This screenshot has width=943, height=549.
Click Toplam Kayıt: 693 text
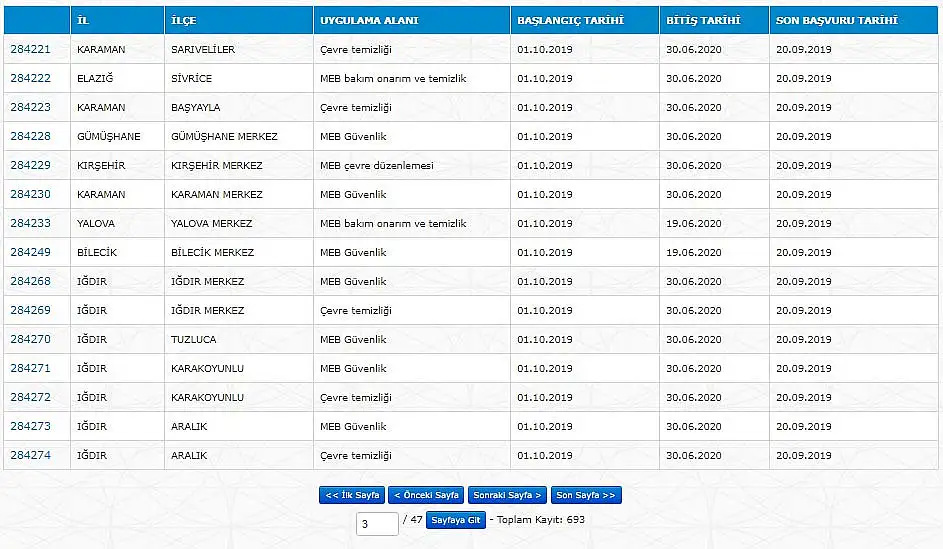541,520
